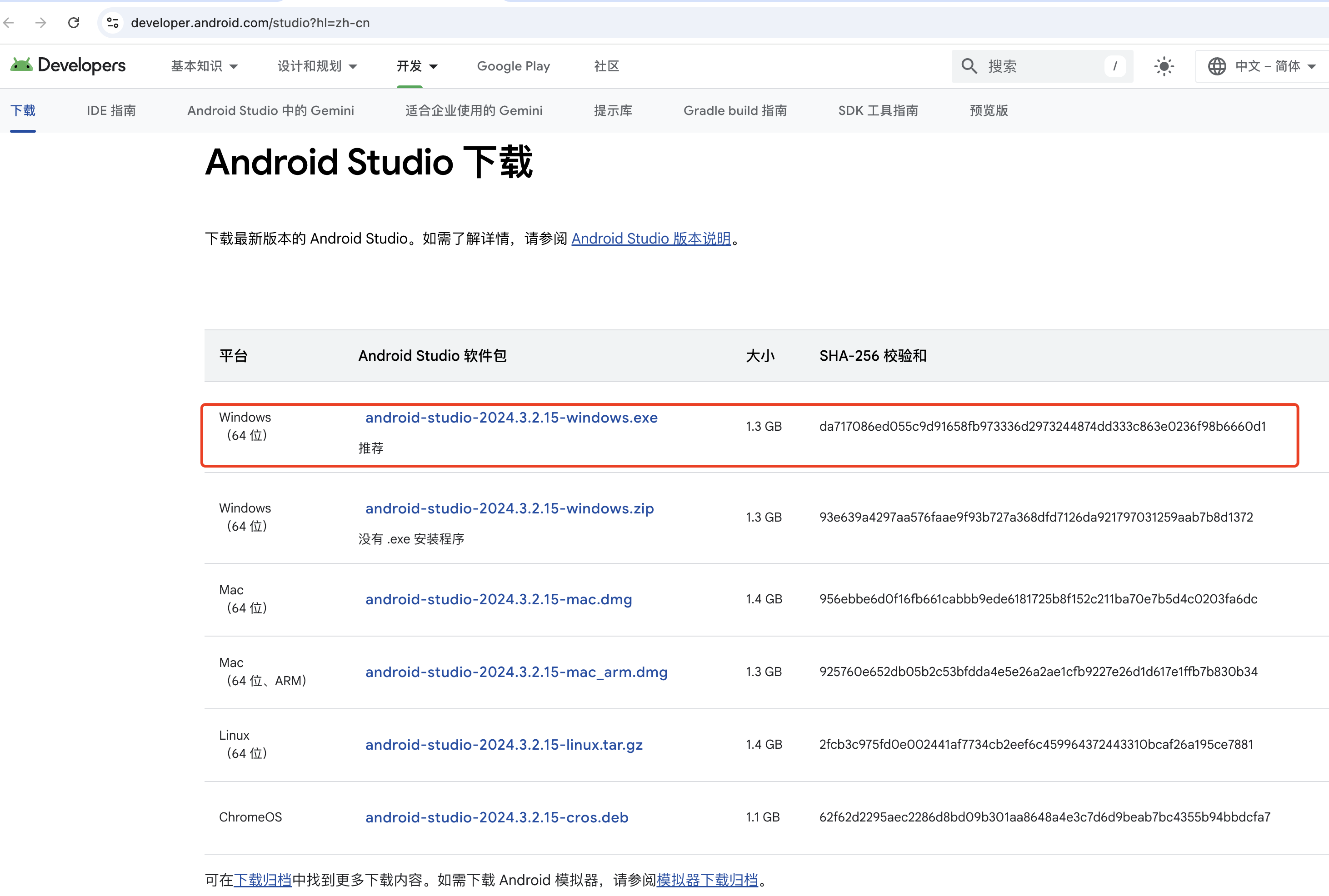The height and width of the screenshot is (896, 1329).
Task: Switch to the SDK 工具指南 tab
Action: [878, 111]
